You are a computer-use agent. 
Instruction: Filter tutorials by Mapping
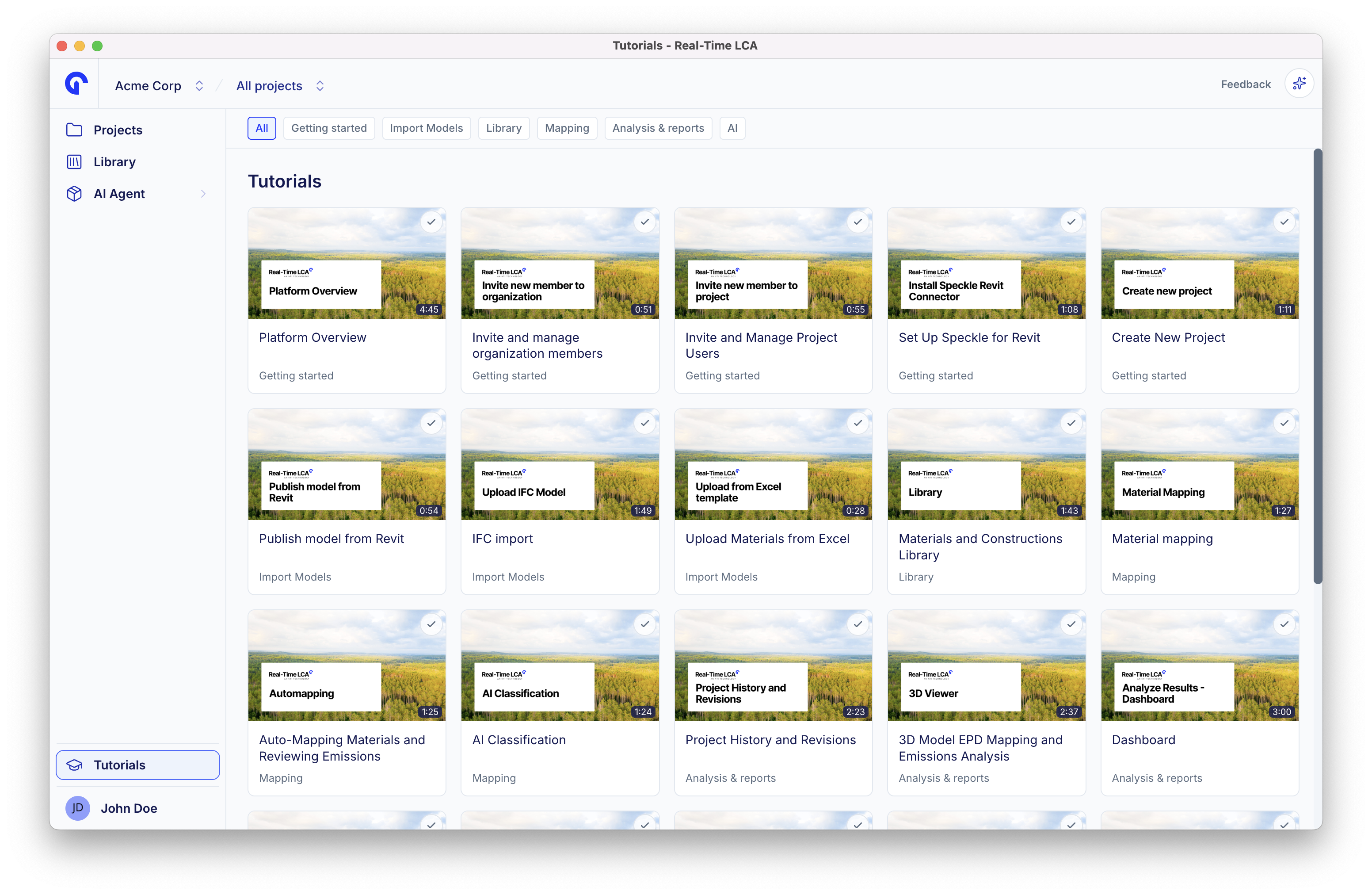pos(567,128)
